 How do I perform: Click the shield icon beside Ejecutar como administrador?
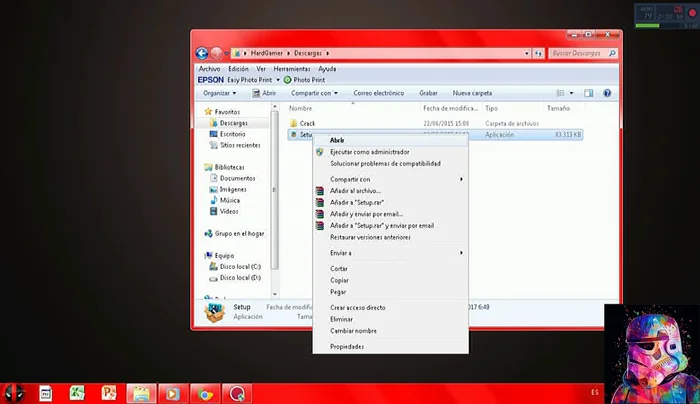tap(320, 152)
